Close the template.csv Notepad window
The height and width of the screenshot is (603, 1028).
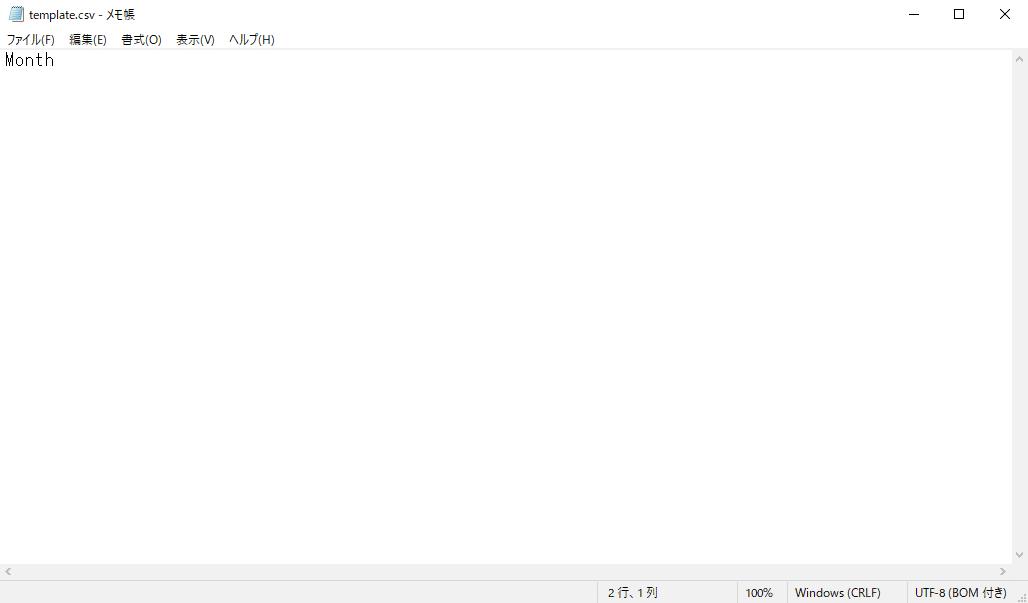[x=1004, y=14]
